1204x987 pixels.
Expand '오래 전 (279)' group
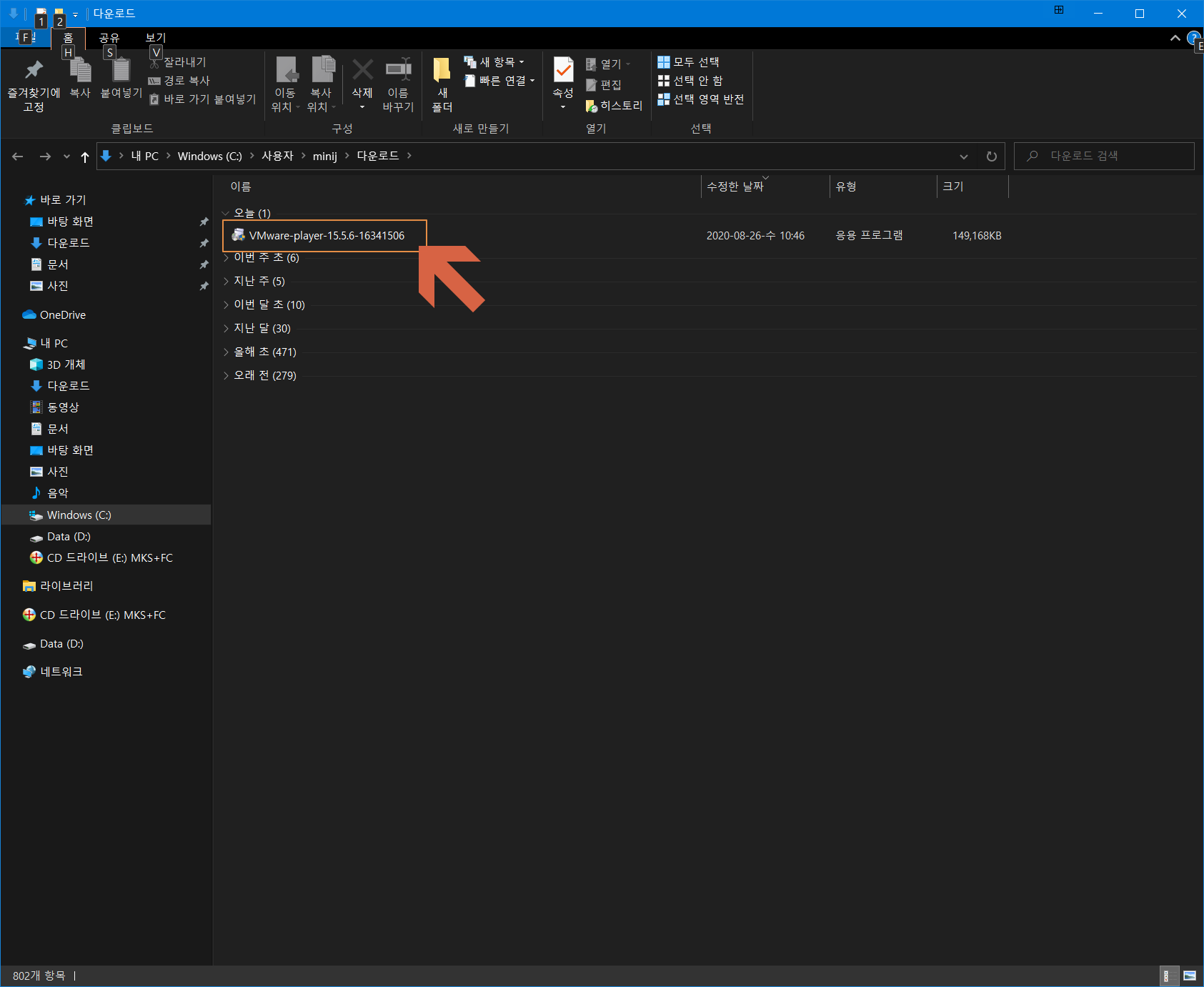pyautogui.click(x=226, y=375)
